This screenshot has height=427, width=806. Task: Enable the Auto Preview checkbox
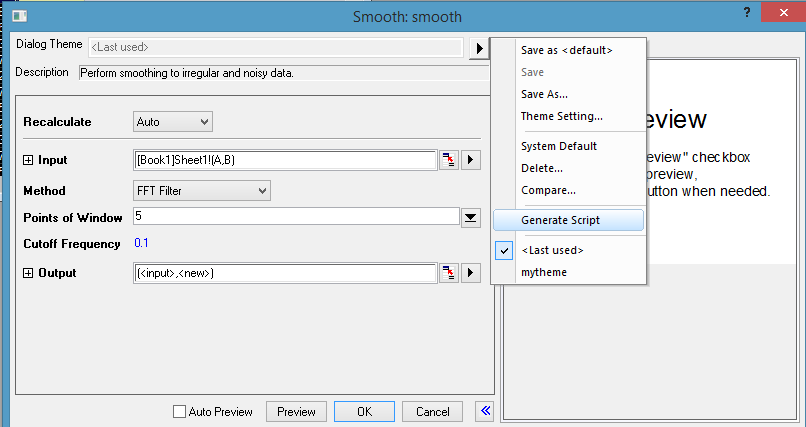[180, 411]
